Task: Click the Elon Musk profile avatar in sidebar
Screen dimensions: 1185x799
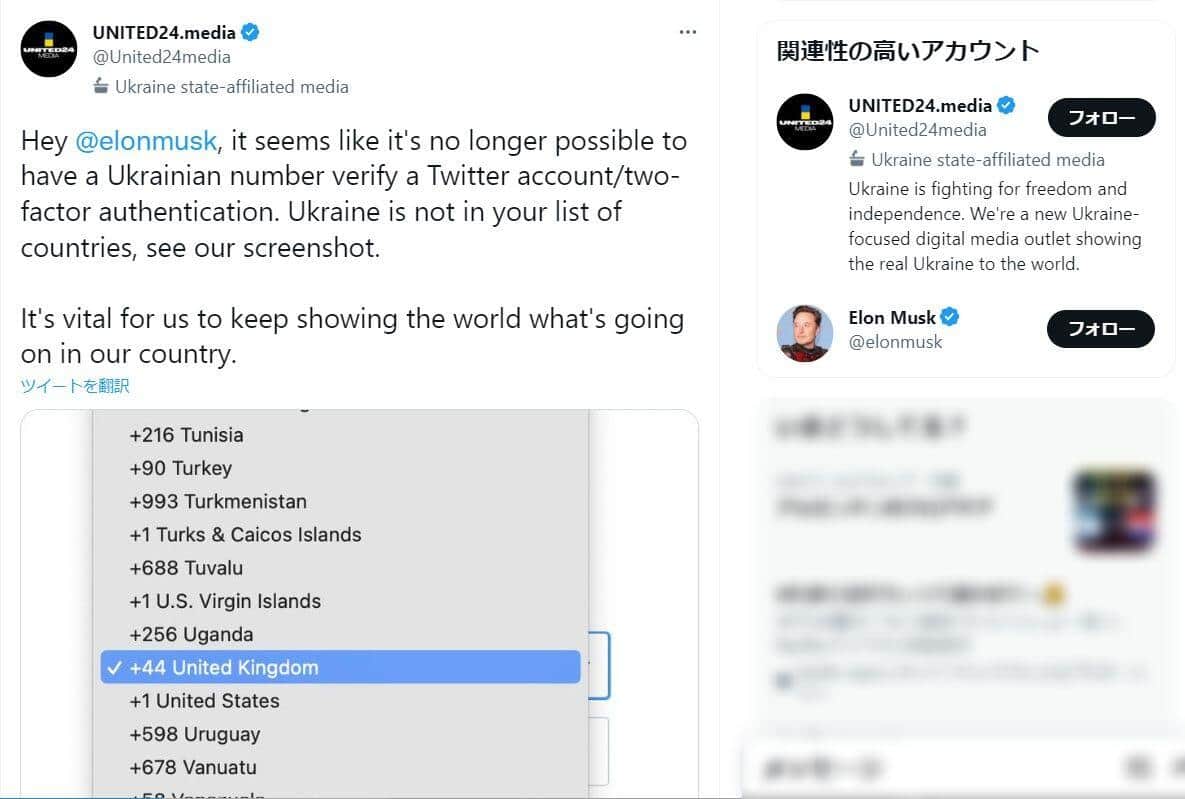Action: (x=805, y=331)
